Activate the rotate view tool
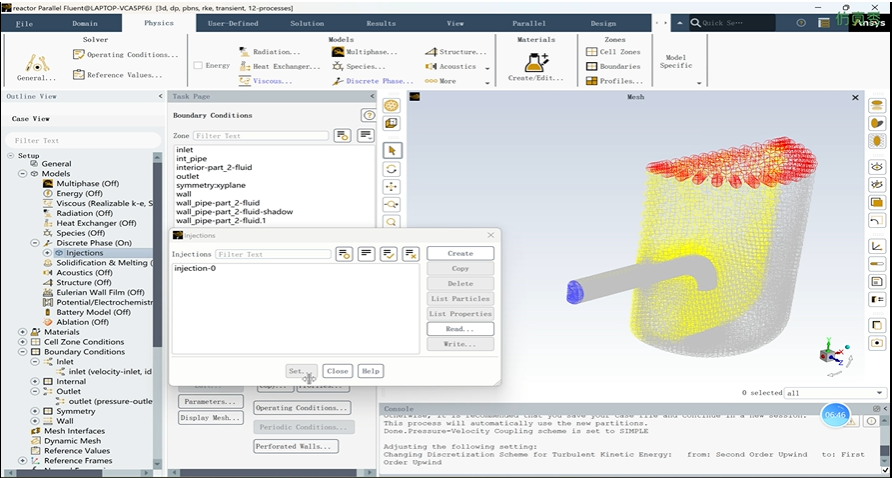Image resolution: width=892 pixels, height=478 pixels. pos(391,169)
